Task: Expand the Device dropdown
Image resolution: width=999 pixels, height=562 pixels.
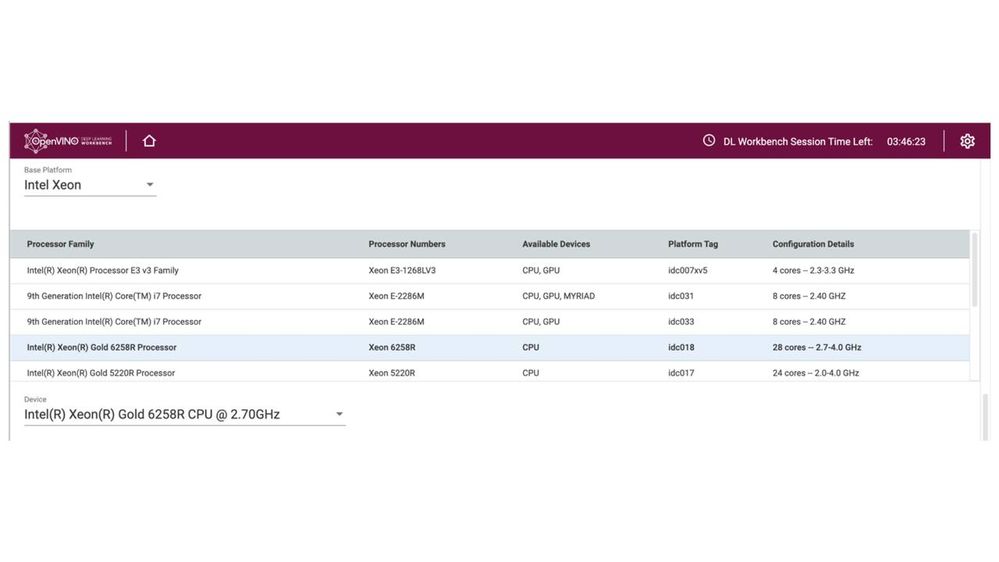Action: [x=185, y=414]
